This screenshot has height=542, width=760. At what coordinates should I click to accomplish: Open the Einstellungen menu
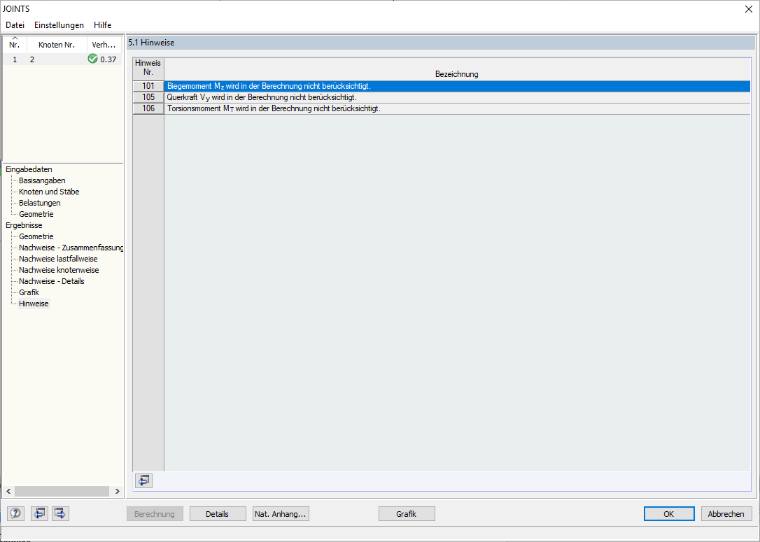click(x=59, y=25)
